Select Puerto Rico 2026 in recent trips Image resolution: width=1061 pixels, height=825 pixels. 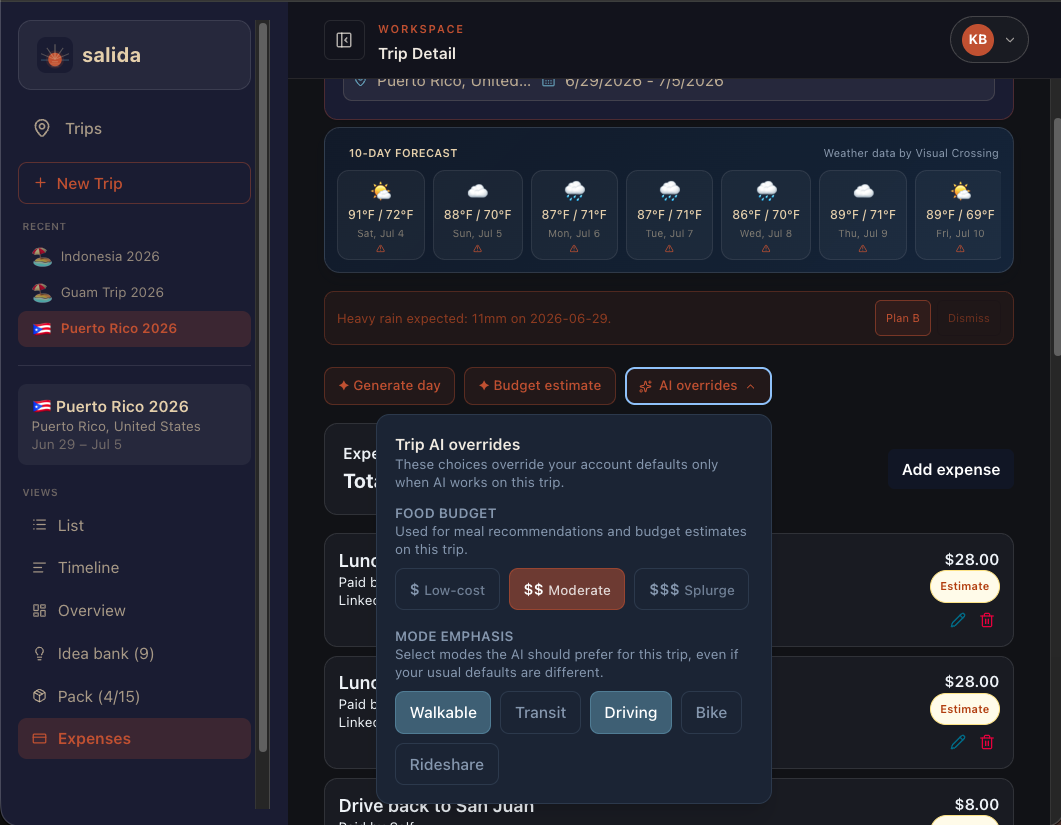(x=134, y=329)
